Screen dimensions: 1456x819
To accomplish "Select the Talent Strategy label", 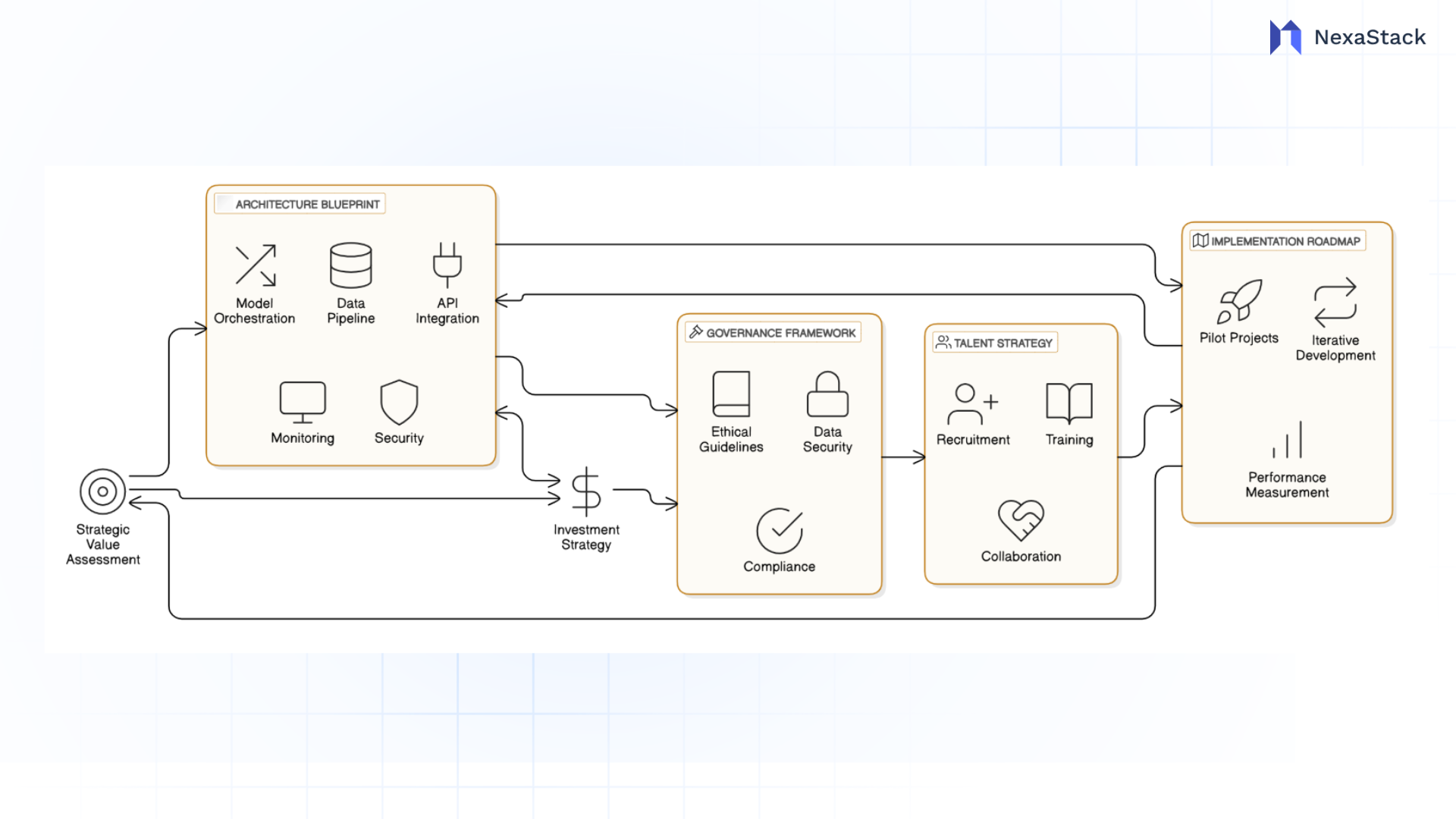I will coord(994,342).
